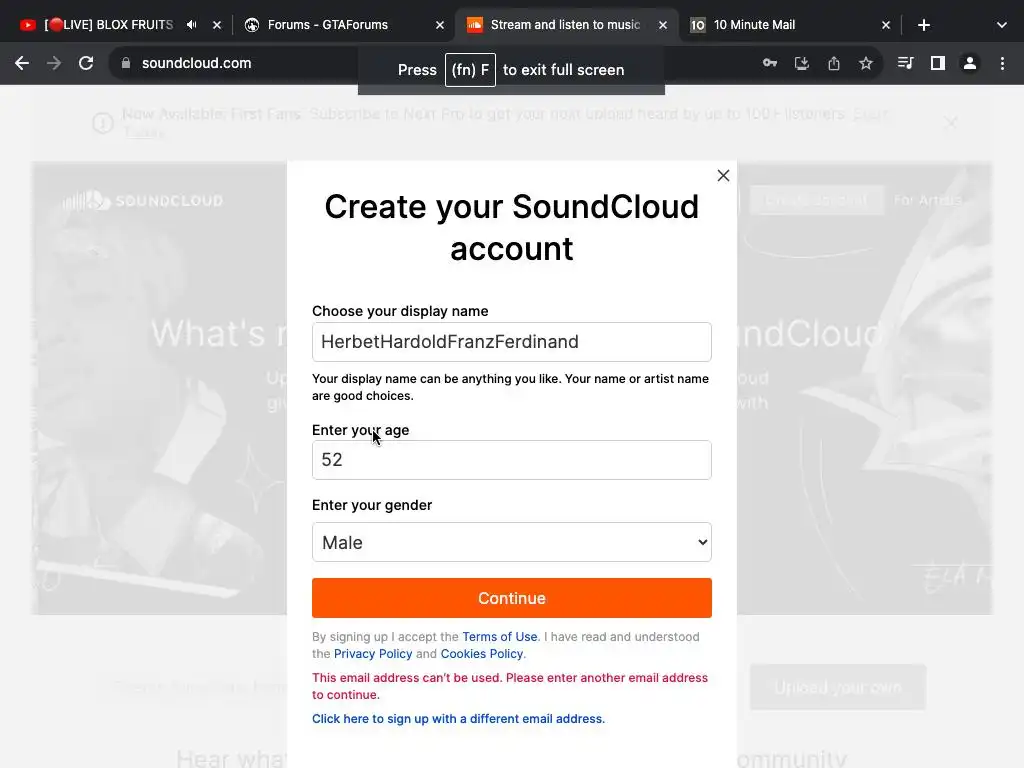Viewport: 1024px width, 768px height.
Task: Expand the gender dropdown showing Male
Action: pos(511,542)
